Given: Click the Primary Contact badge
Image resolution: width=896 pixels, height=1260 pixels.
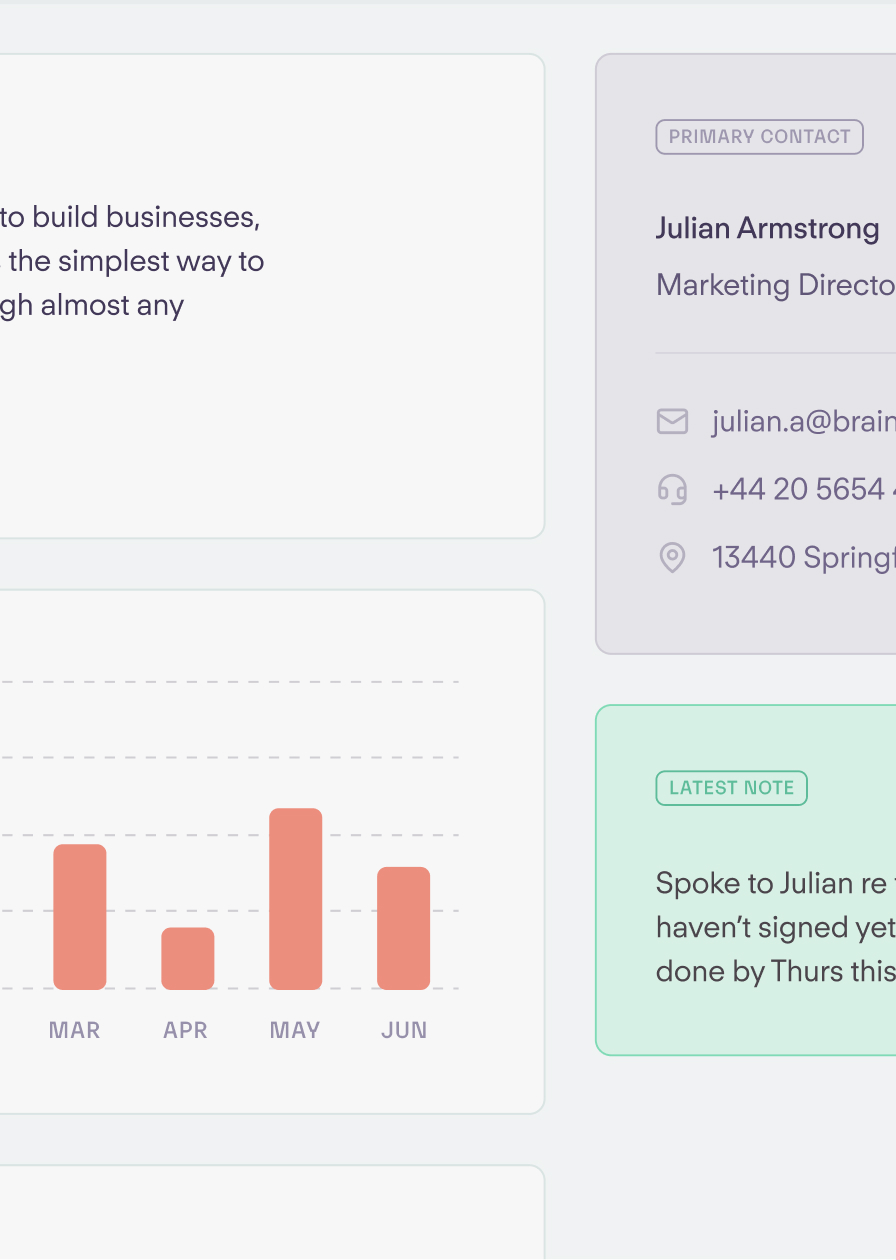Looking at the screenshot, I should tap(759, 137).
